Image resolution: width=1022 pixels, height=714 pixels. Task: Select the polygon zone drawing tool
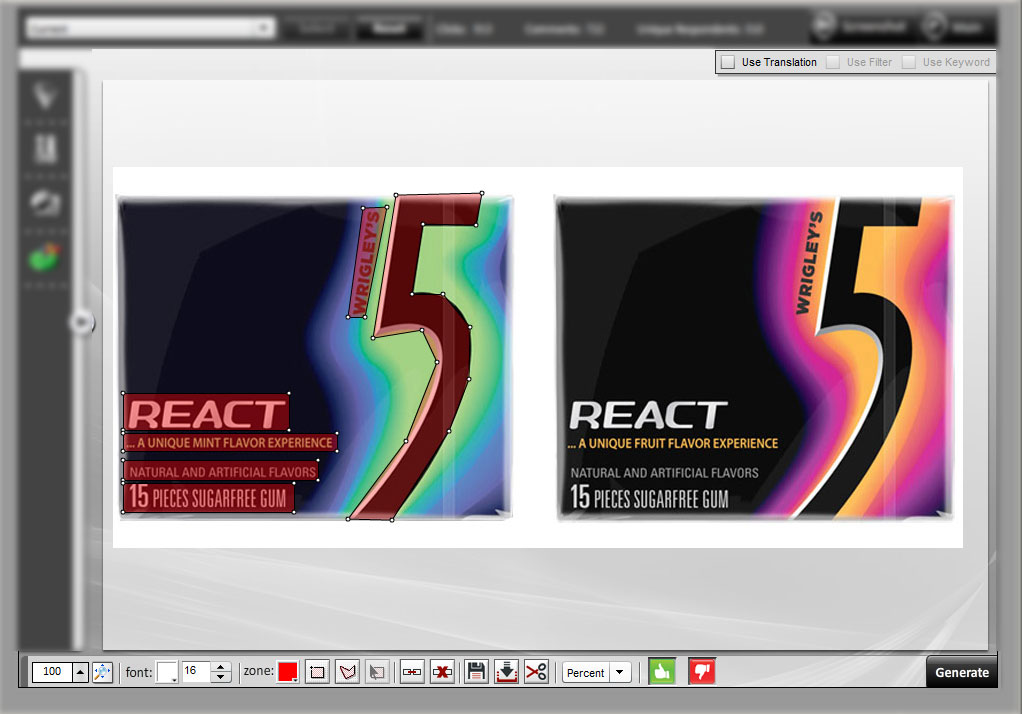tap(347, 672)
